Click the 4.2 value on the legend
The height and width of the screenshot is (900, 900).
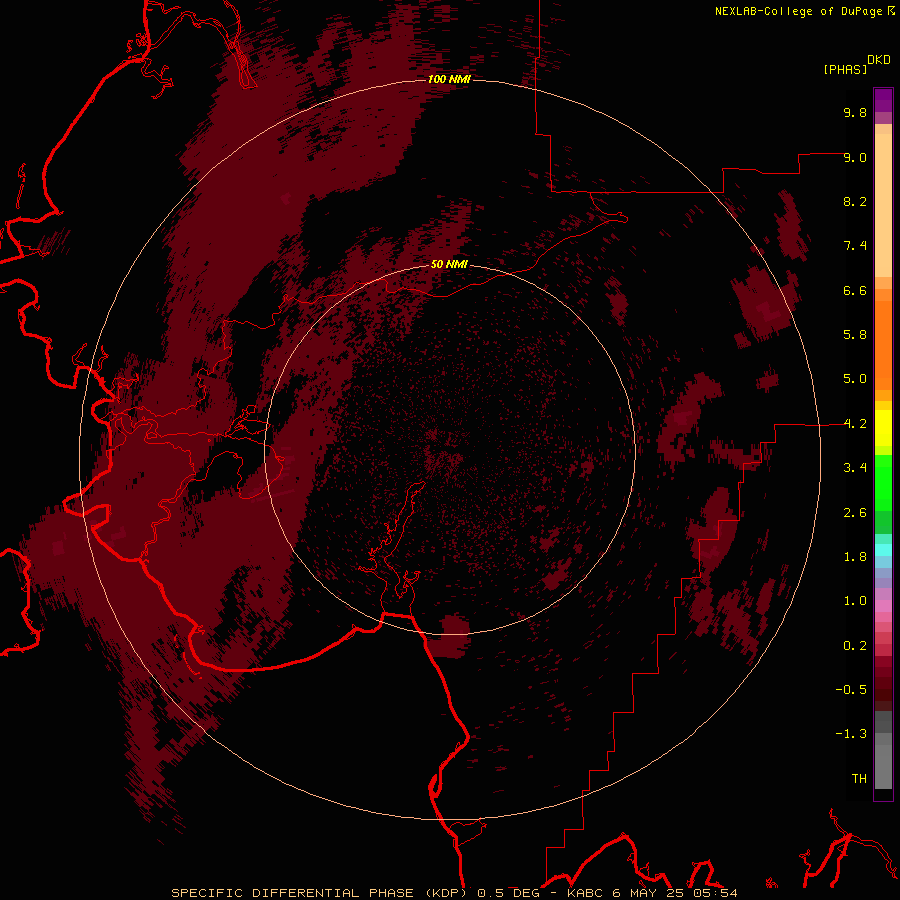point(855,424)
